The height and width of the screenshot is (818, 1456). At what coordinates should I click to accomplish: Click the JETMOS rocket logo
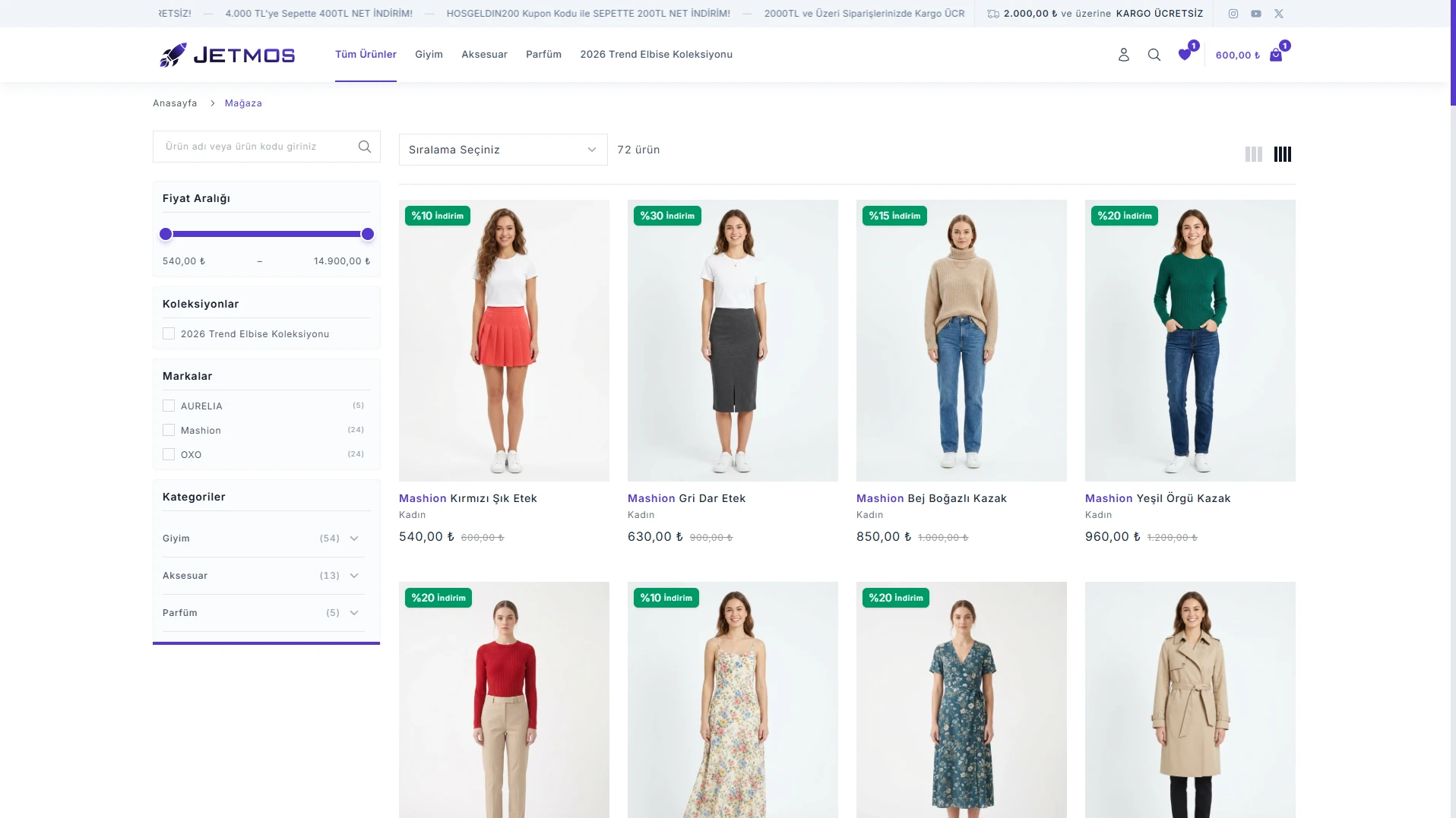[227, 55]
